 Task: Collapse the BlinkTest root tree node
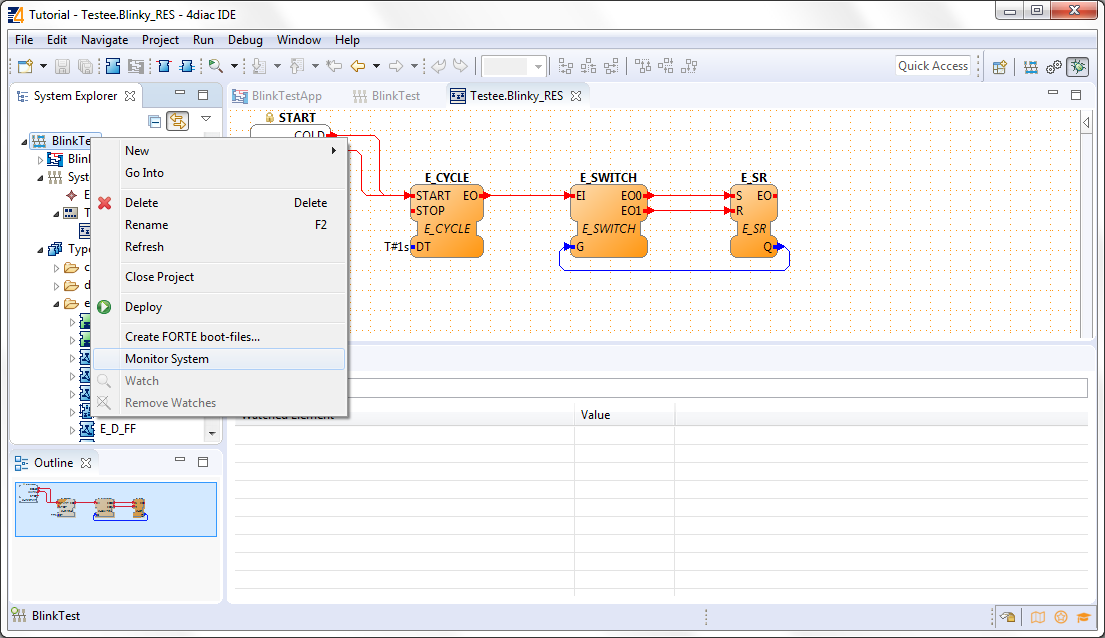click(x=25, y=141)
